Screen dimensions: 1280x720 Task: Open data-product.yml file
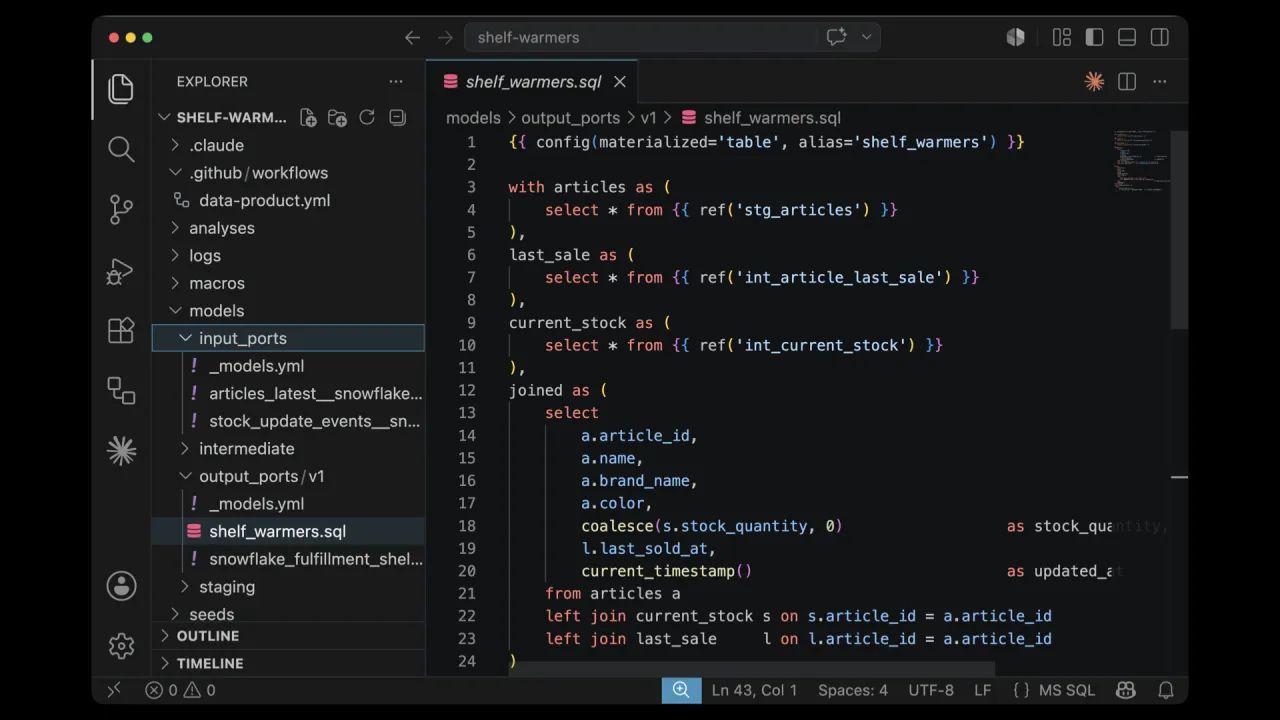click(288, 201)
